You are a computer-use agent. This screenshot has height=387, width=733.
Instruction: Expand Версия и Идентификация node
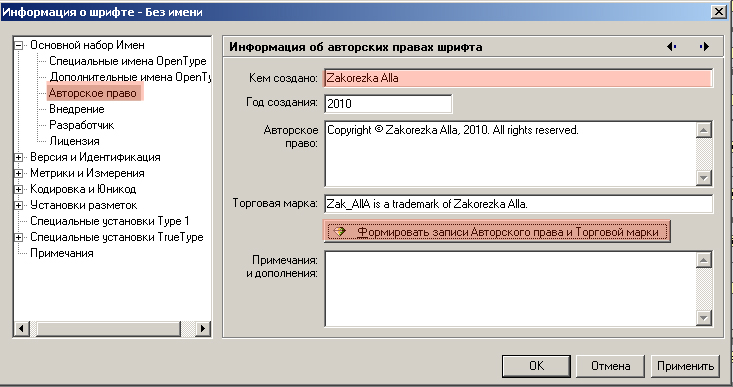[x=19, y=158]
